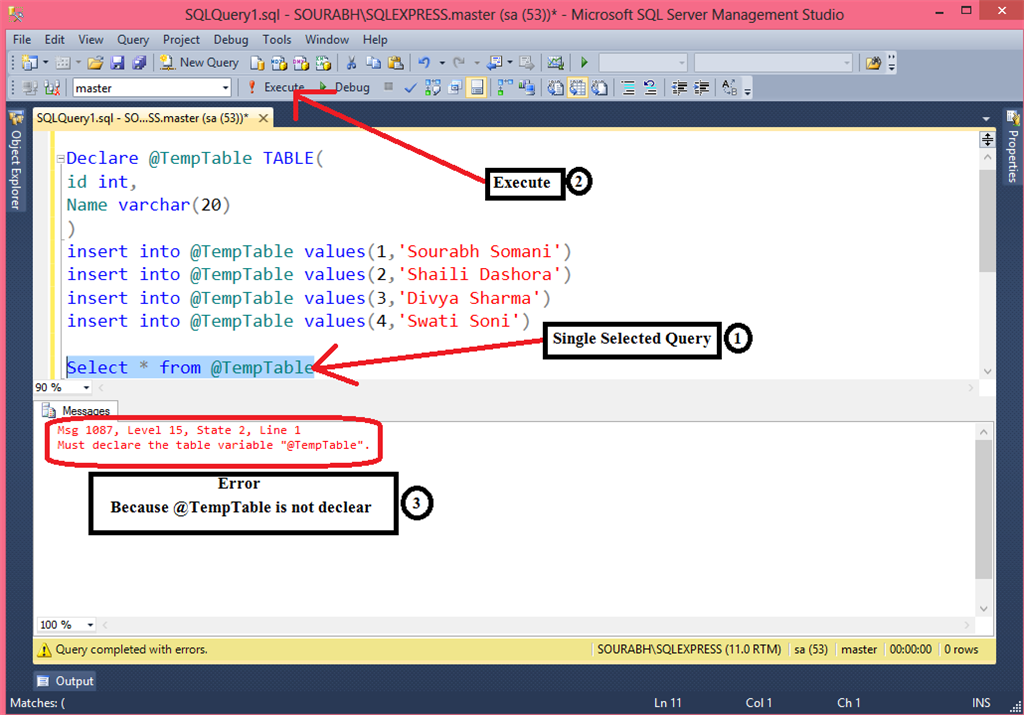This screenshot has width=1024, height=715.
Task: Select the Results to Grid icon
Action: click(x=576, y=87)
